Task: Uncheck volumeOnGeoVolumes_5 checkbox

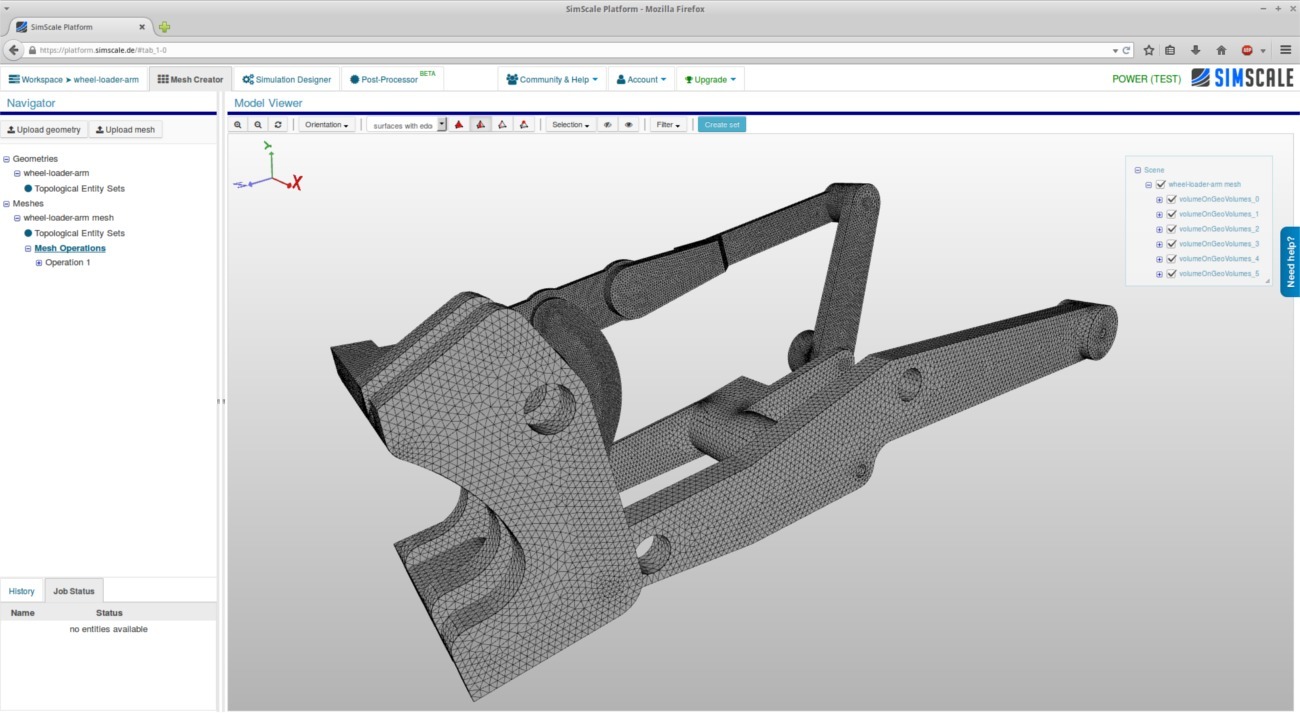Action: pos(1171,274)
